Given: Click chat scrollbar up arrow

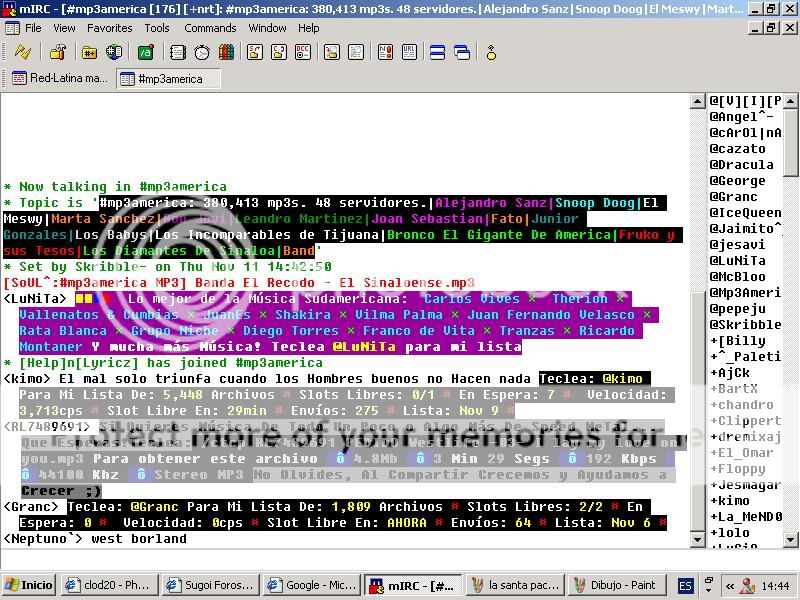Looking at the screenshot, I should point(697,101).
